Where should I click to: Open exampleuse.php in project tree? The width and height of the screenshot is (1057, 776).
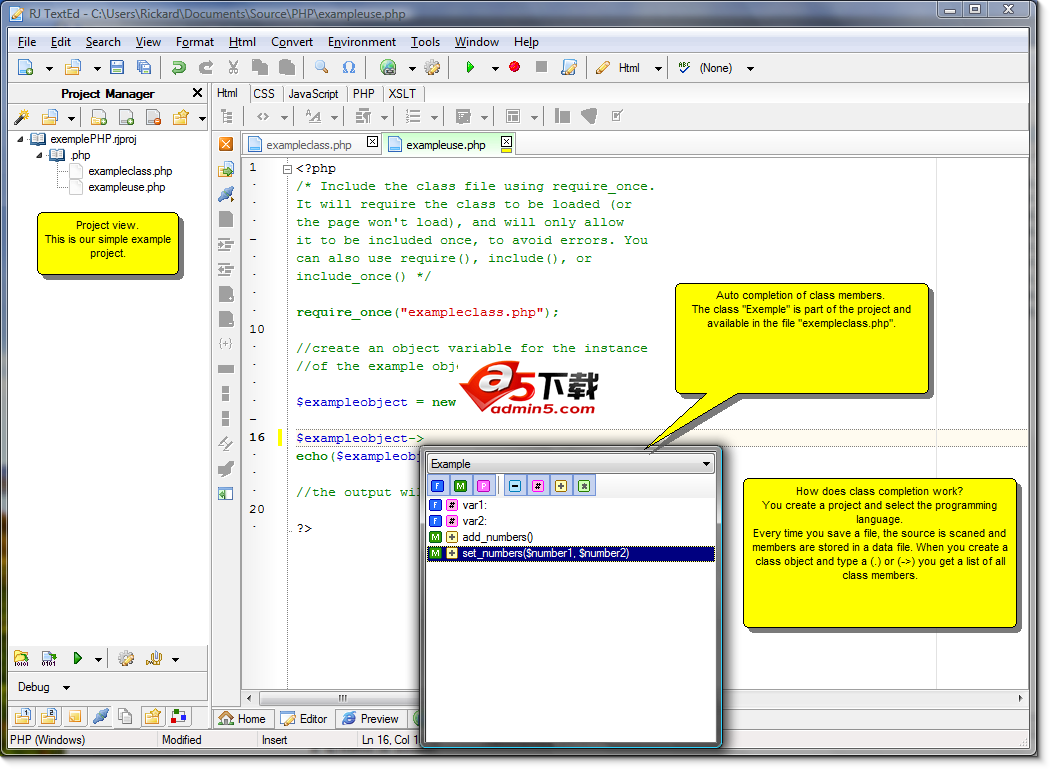[x=127, y=187]
